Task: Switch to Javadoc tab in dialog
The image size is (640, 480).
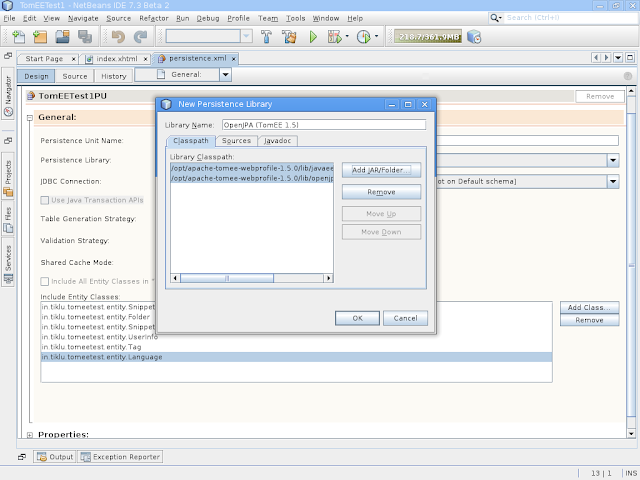Action: (x=278, y=141)
